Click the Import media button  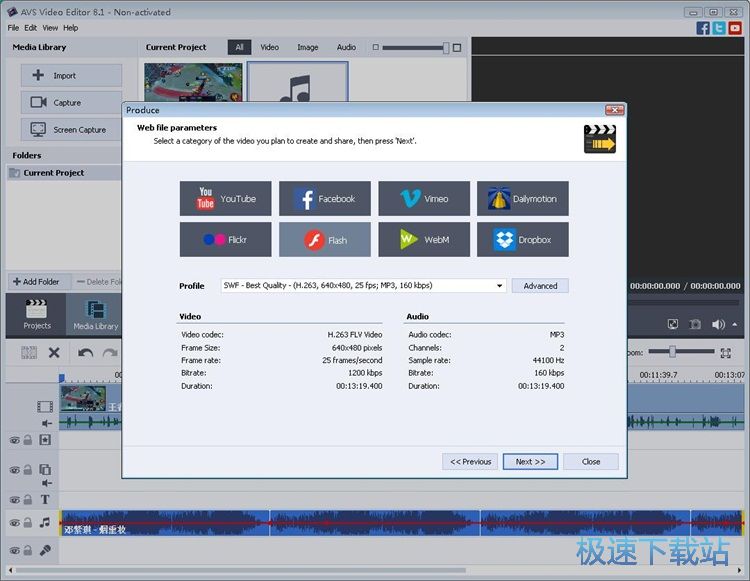click(71, 76)
